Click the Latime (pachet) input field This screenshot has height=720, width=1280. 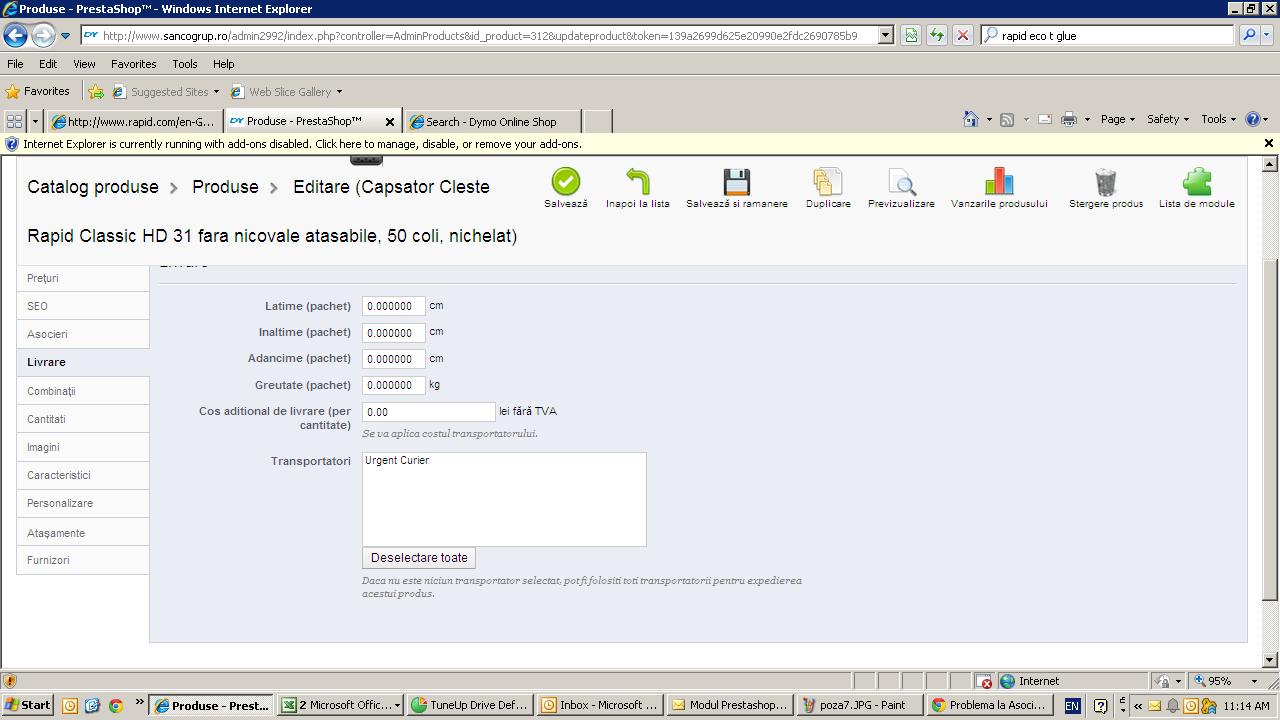pyautogui.click(x=394, y=306)
